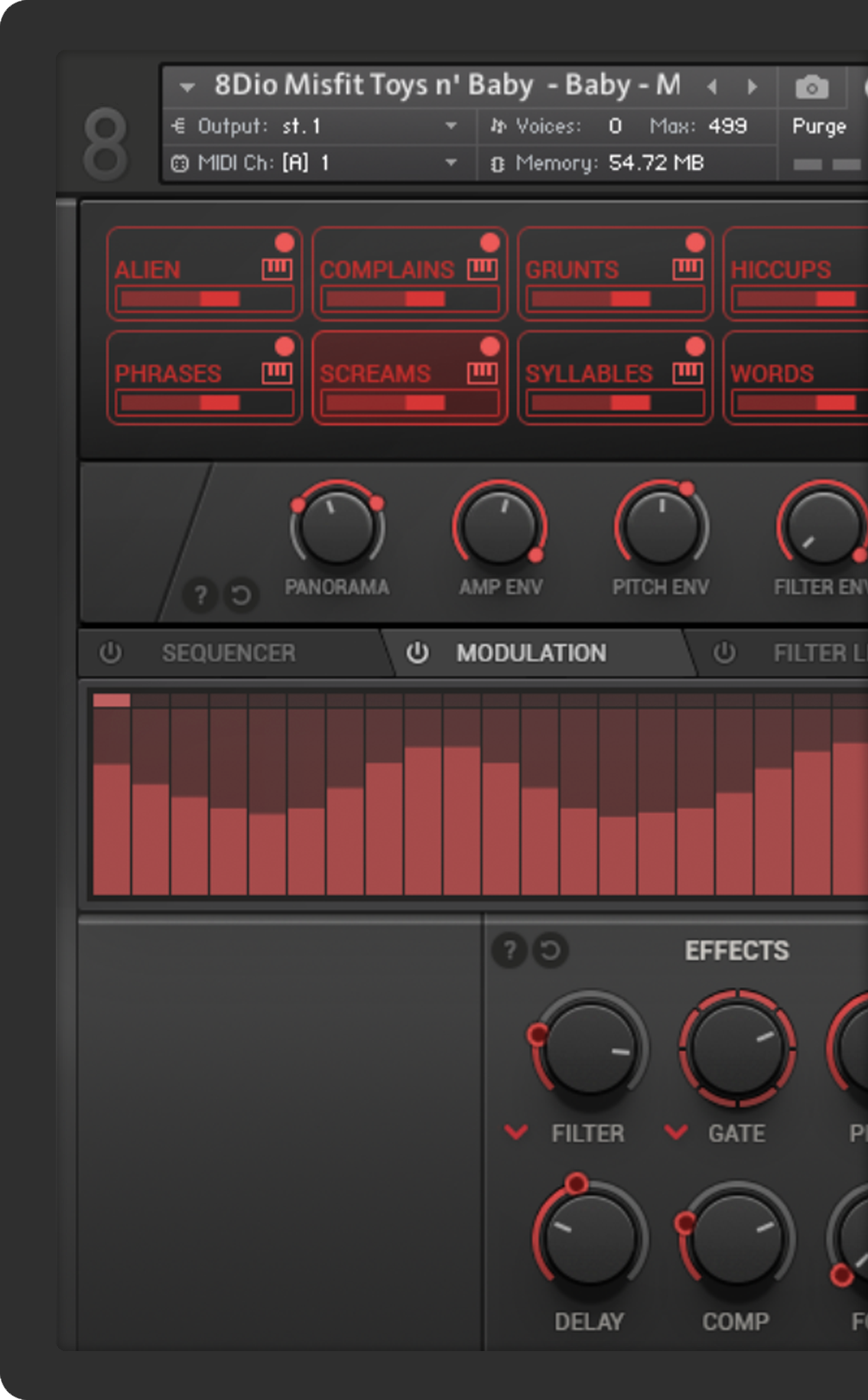This screenshot has width=868, height=1400.
Task: Switch to the SEQUENCER tab
Action: [229, 653]
